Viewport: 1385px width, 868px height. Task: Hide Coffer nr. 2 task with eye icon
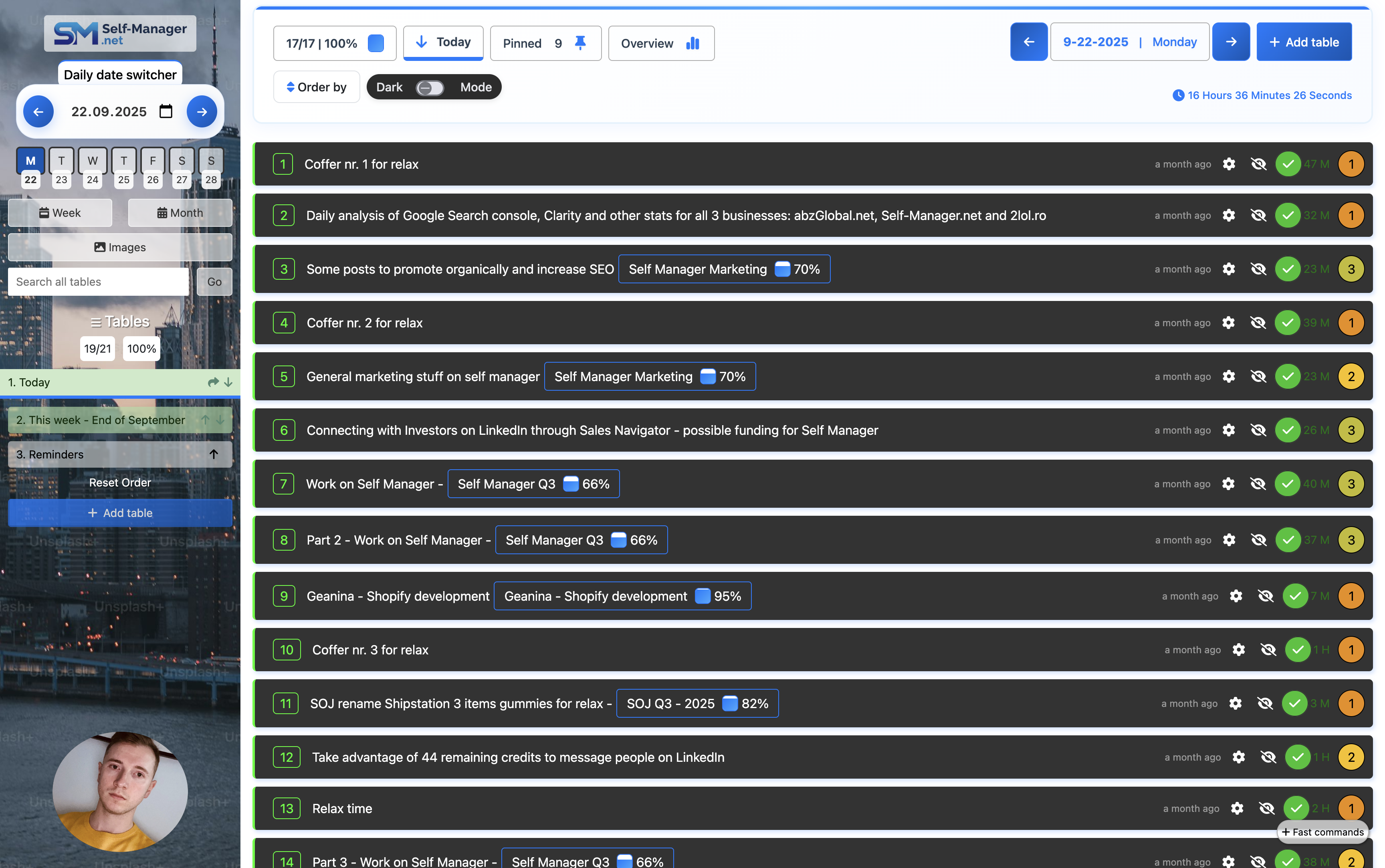tap(1258, 322)
